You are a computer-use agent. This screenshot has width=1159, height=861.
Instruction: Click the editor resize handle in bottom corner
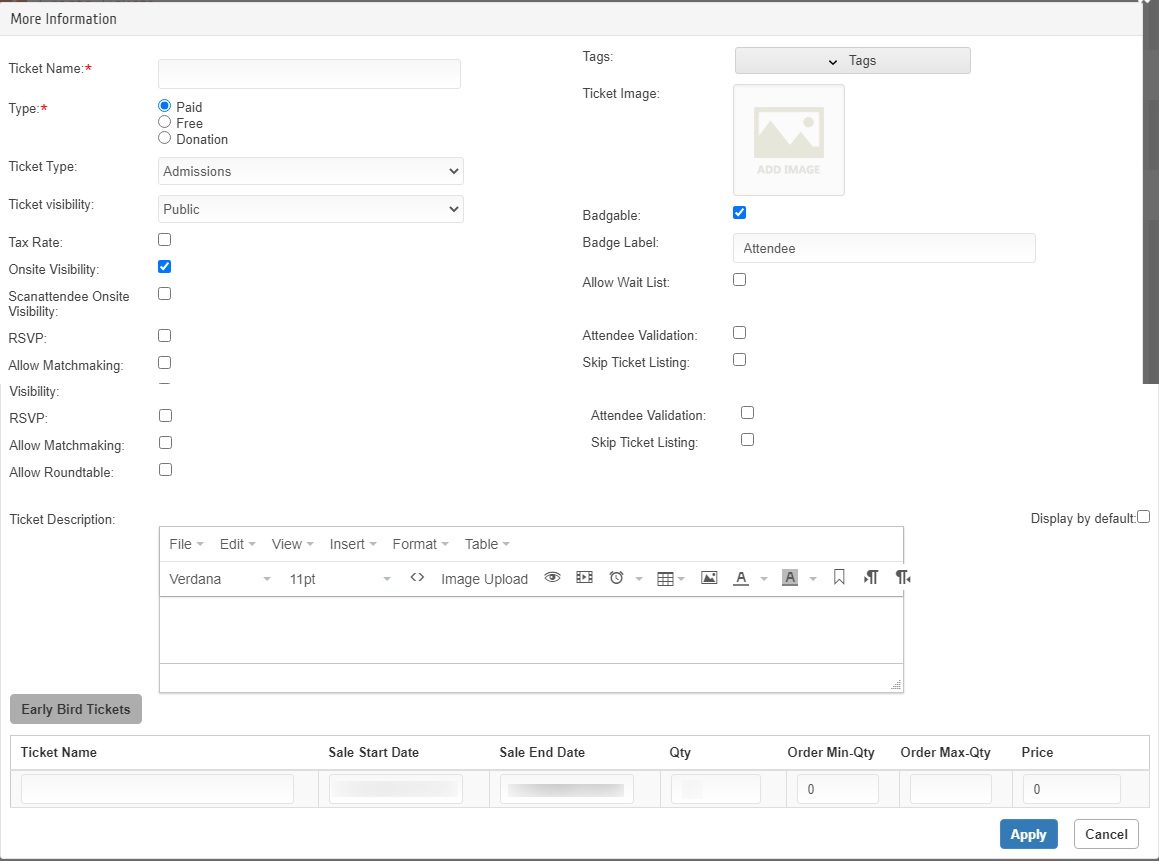(897, 685)
